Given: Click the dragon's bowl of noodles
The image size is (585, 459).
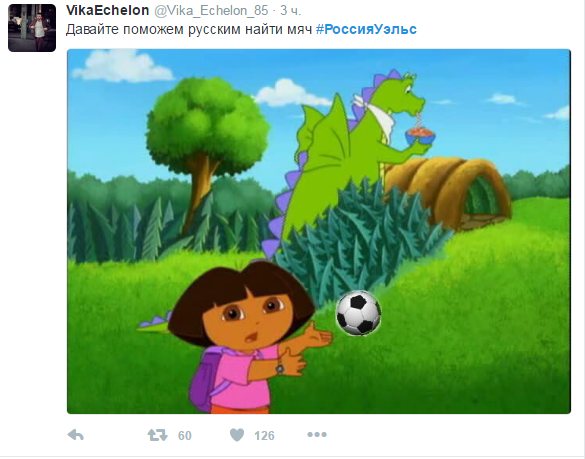Looking at the screenshot, I should [420, 135].
